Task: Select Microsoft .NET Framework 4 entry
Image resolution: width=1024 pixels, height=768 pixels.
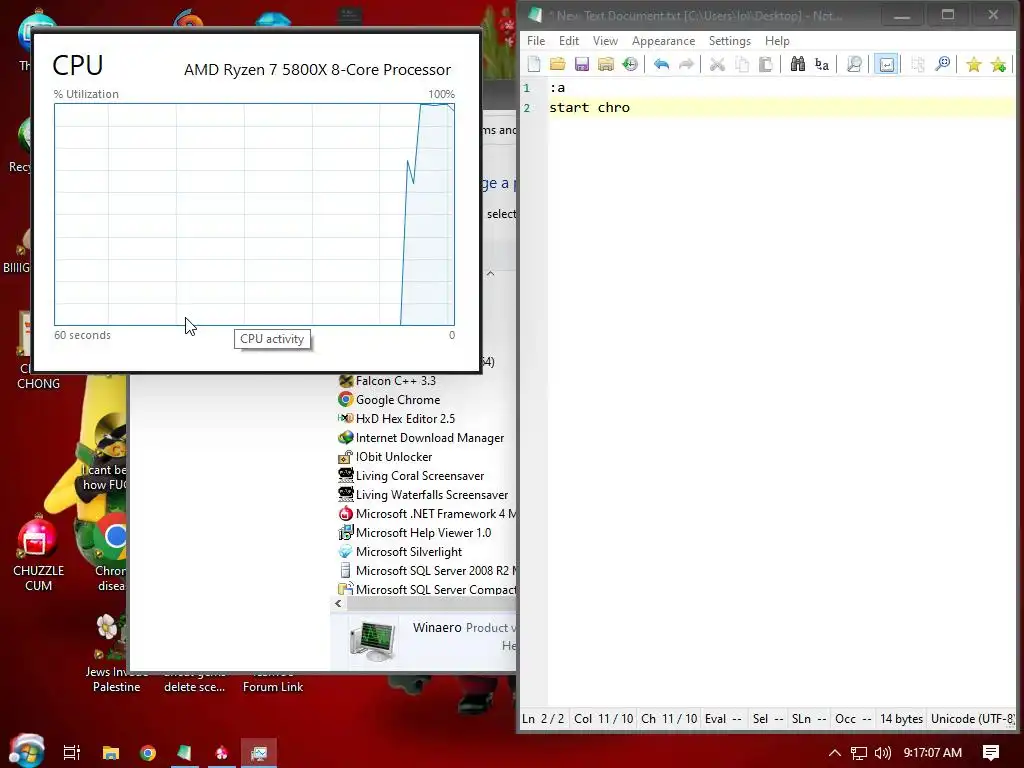Action: [x=427, y=514]
